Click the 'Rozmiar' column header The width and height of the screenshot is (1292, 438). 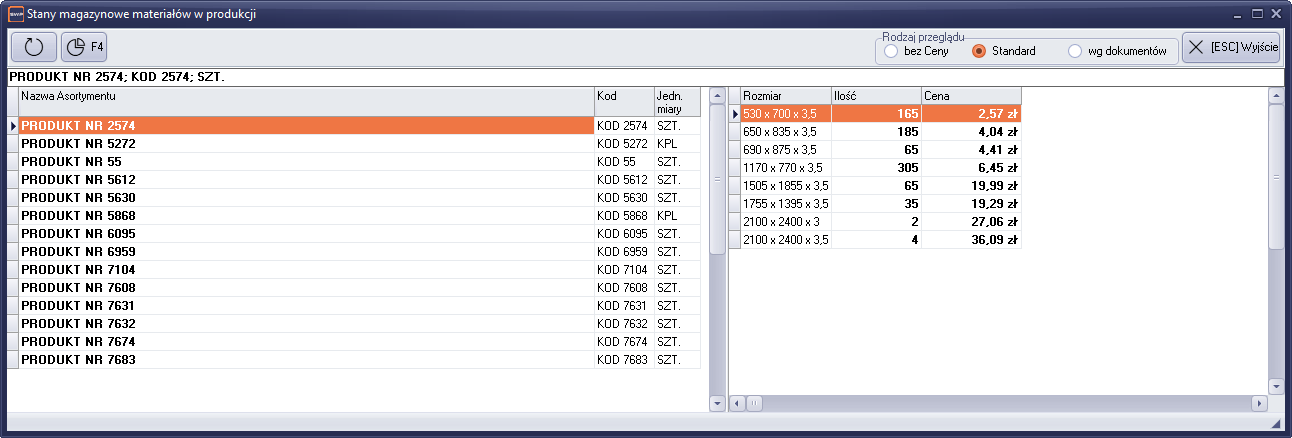pyautogui.click(x=785, y=96)
